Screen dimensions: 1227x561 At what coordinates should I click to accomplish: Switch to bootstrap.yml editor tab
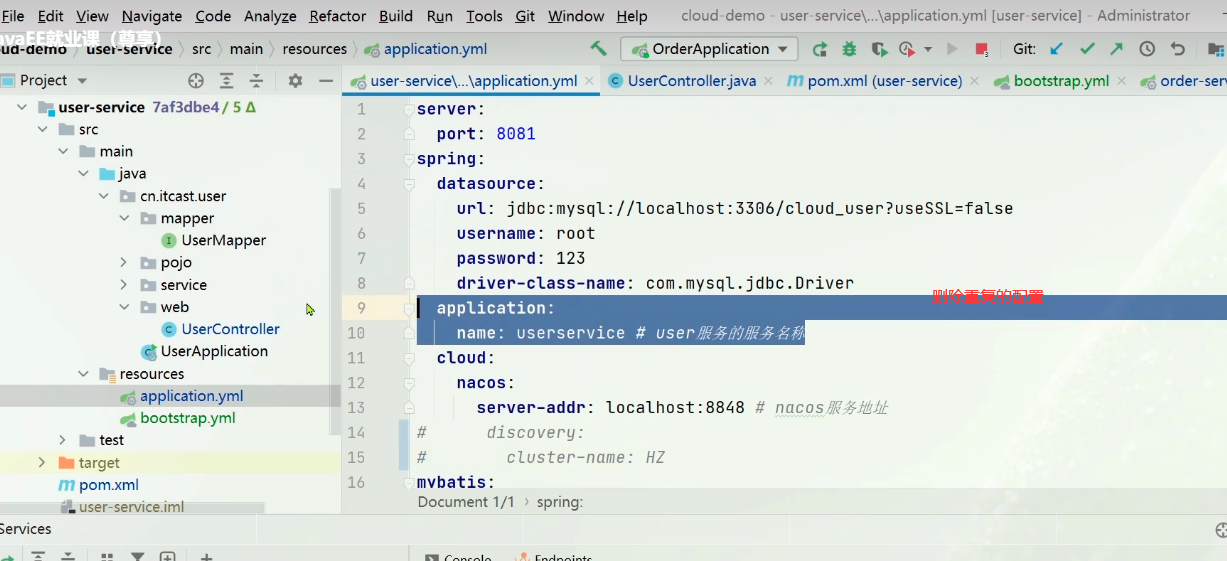pyautogui.click(x=1061, y=81)
